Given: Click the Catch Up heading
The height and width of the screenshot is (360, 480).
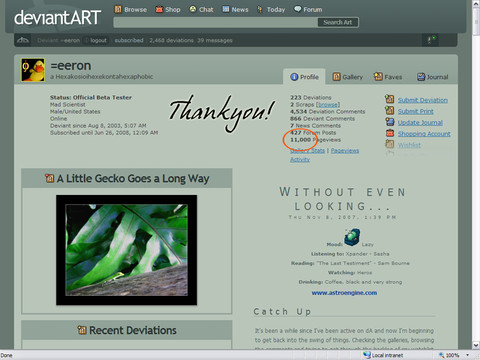Looking at the screenshot, I should tap(282, 312).
